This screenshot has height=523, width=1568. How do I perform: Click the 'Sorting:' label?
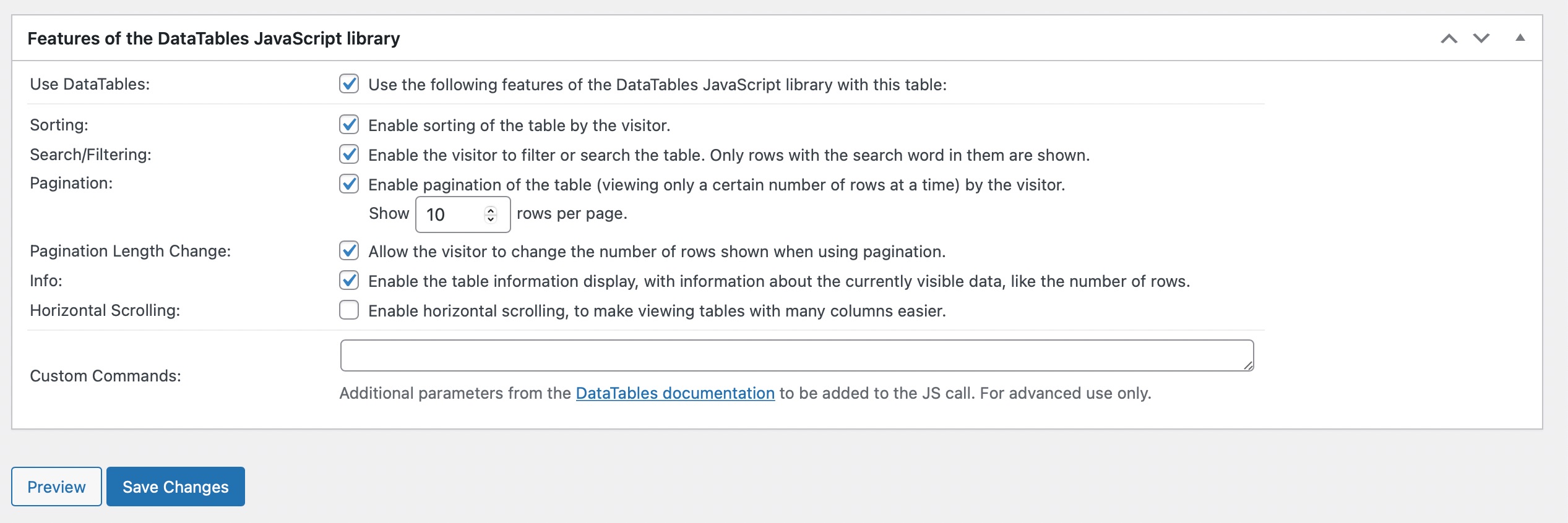point(59,125)
